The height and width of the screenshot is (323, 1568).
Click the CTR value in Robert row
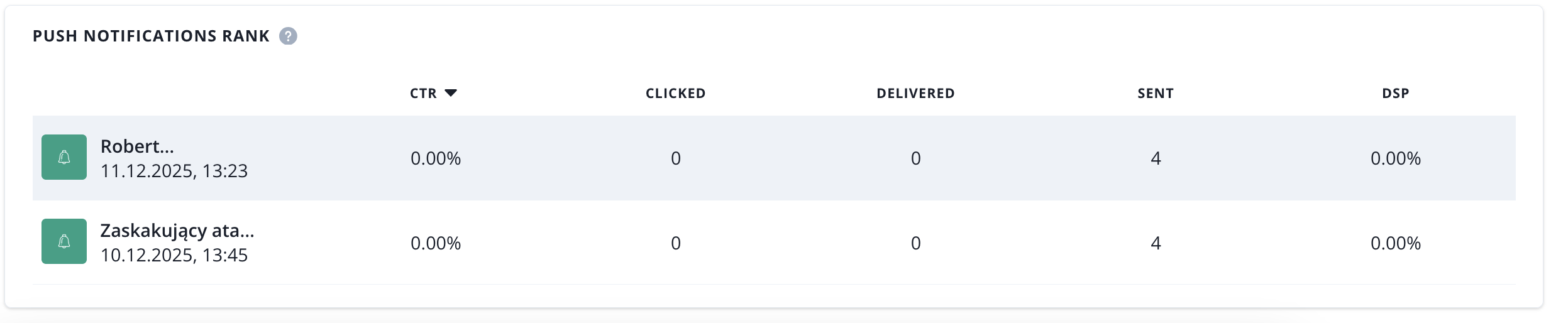point(436,158)
